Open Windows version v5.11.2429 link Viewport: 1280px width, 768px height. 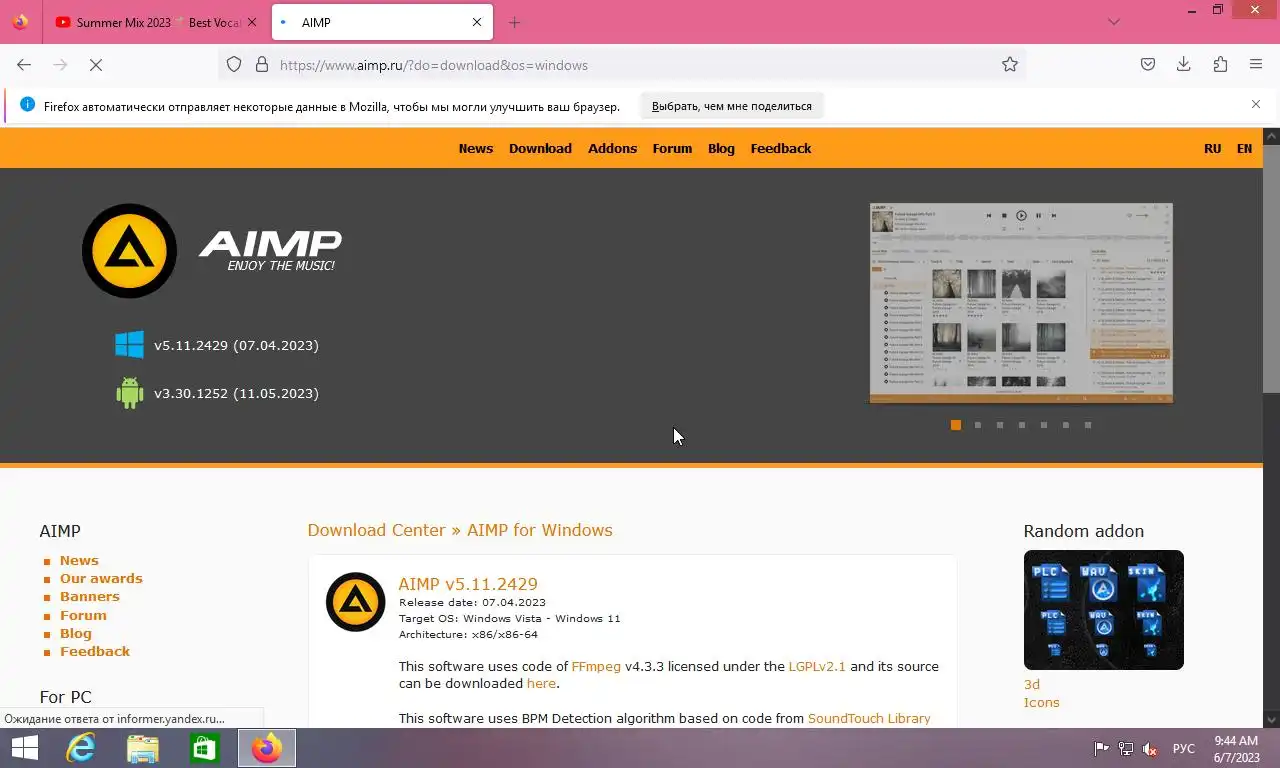tap(236, 345)
